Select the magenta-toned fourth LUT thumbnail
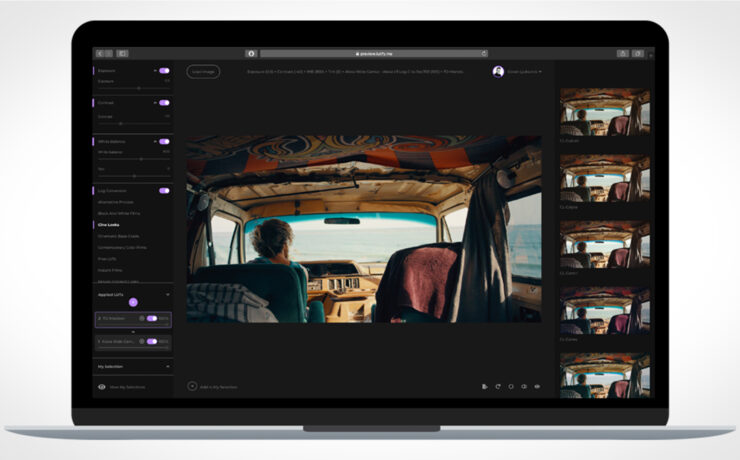Viewport: 740px width, 460px height. coord(605,311)
